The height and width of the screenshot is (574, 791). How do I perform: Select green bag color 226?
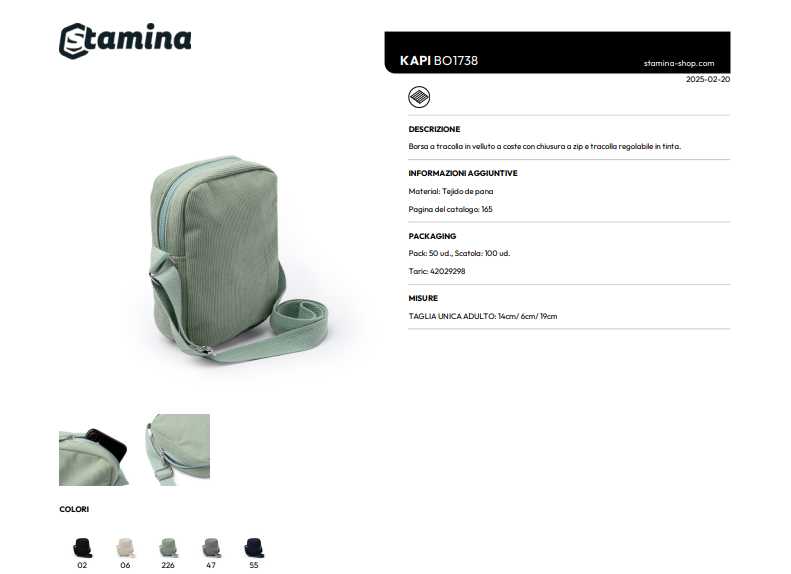point(168,548)
